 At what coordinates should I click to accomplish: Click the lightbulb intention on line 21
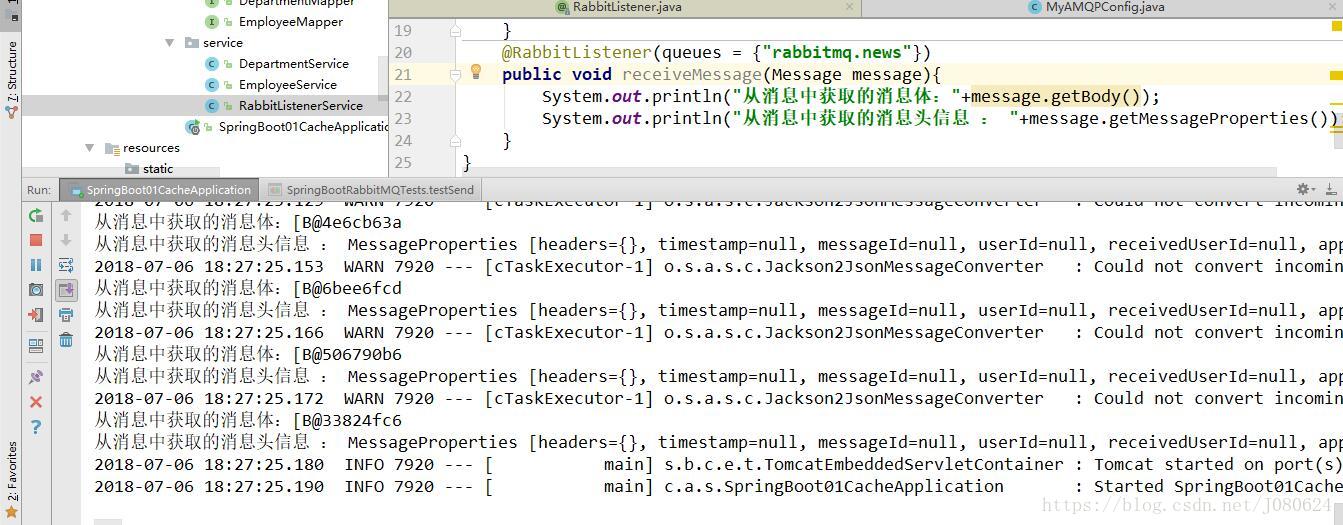coord(476,72)
